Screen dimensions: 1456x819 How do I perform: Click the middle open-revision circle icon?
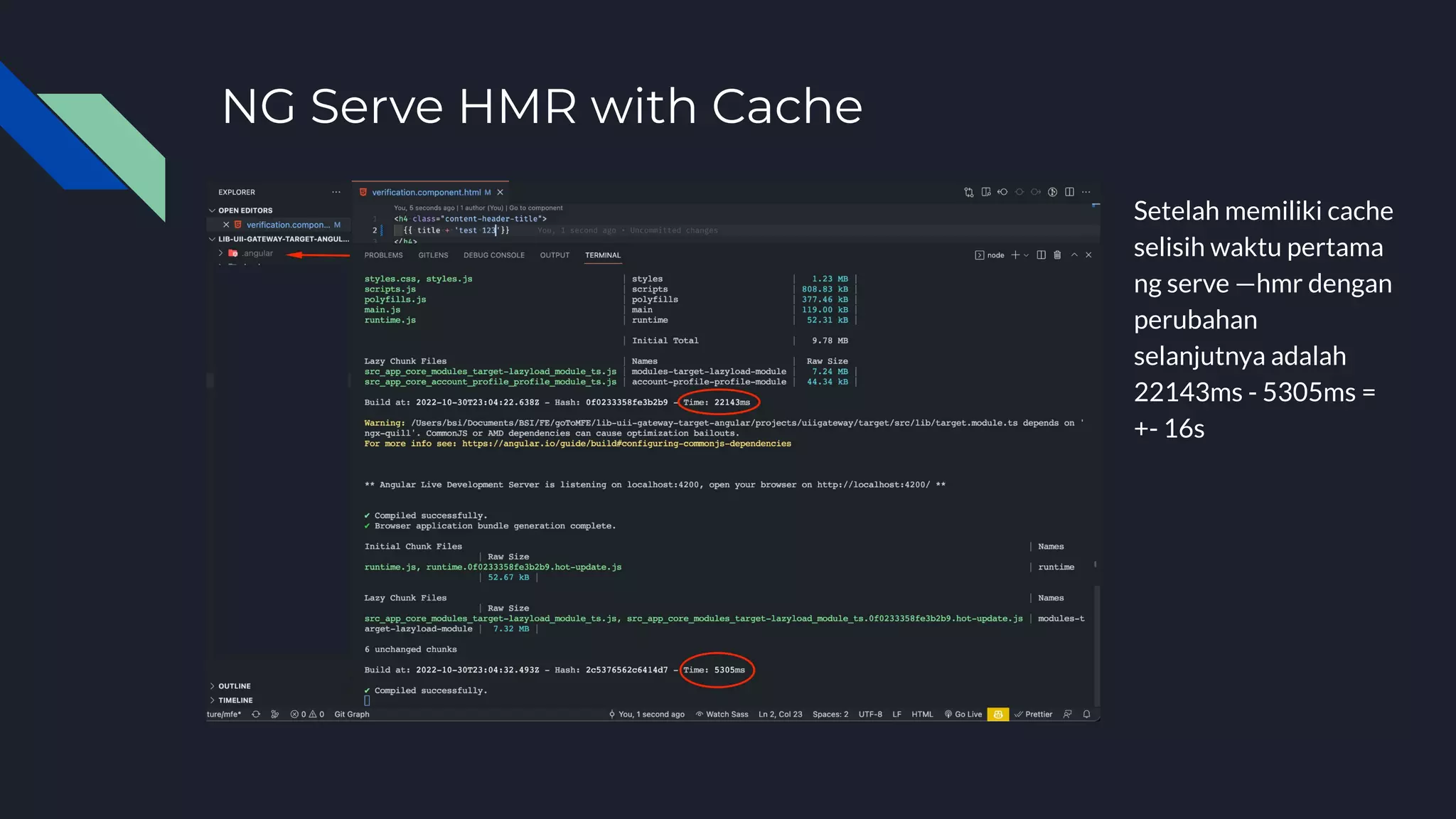click(x=1019, y=192)
